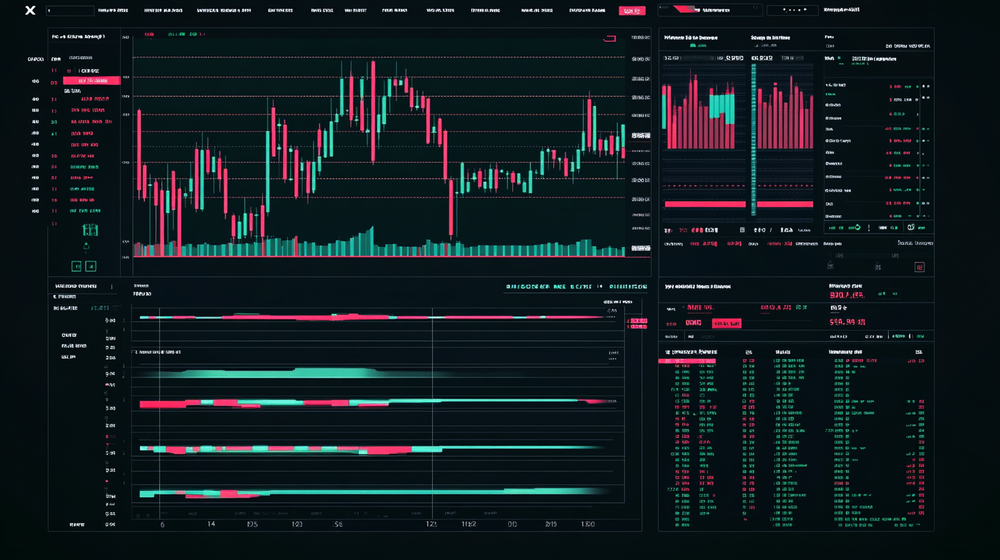This screenshot has width=1000, height=560.
Task: Click the X logo in top-left corner
Action: pos(30,10)
